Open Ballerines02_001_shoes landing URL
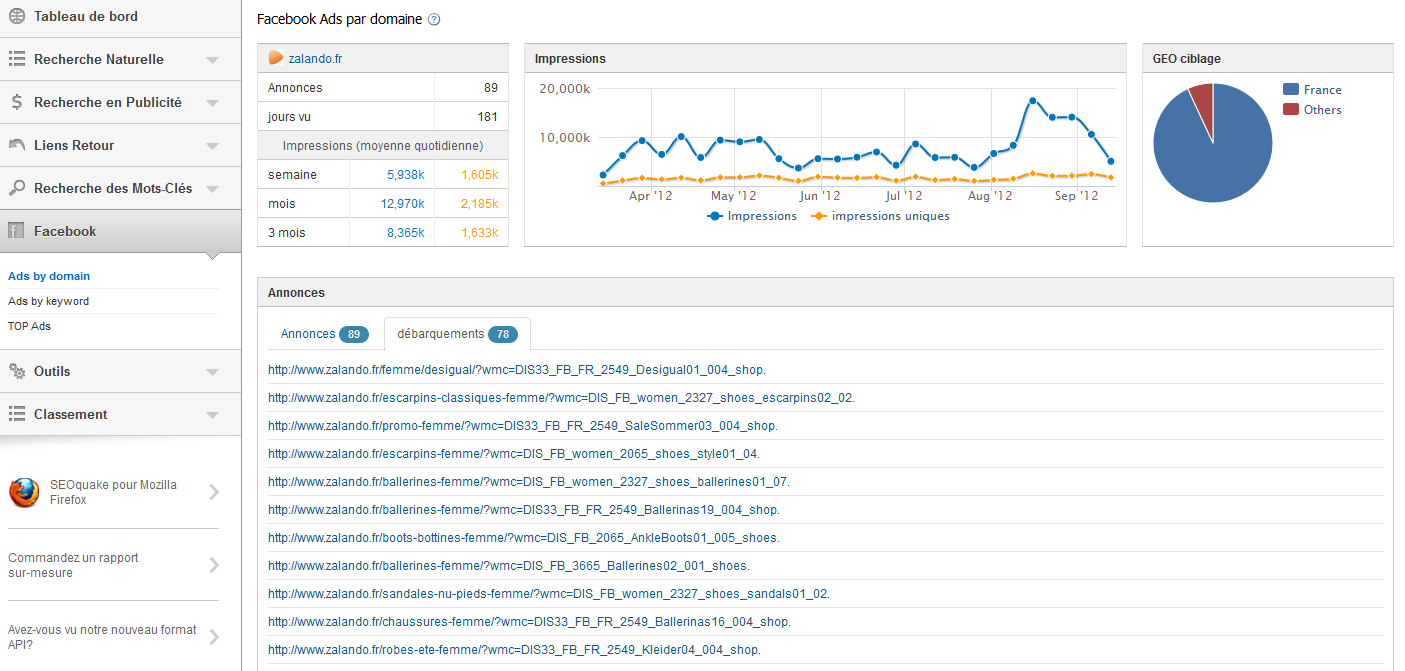This screenshot has height=671, width=1405. 508,566
